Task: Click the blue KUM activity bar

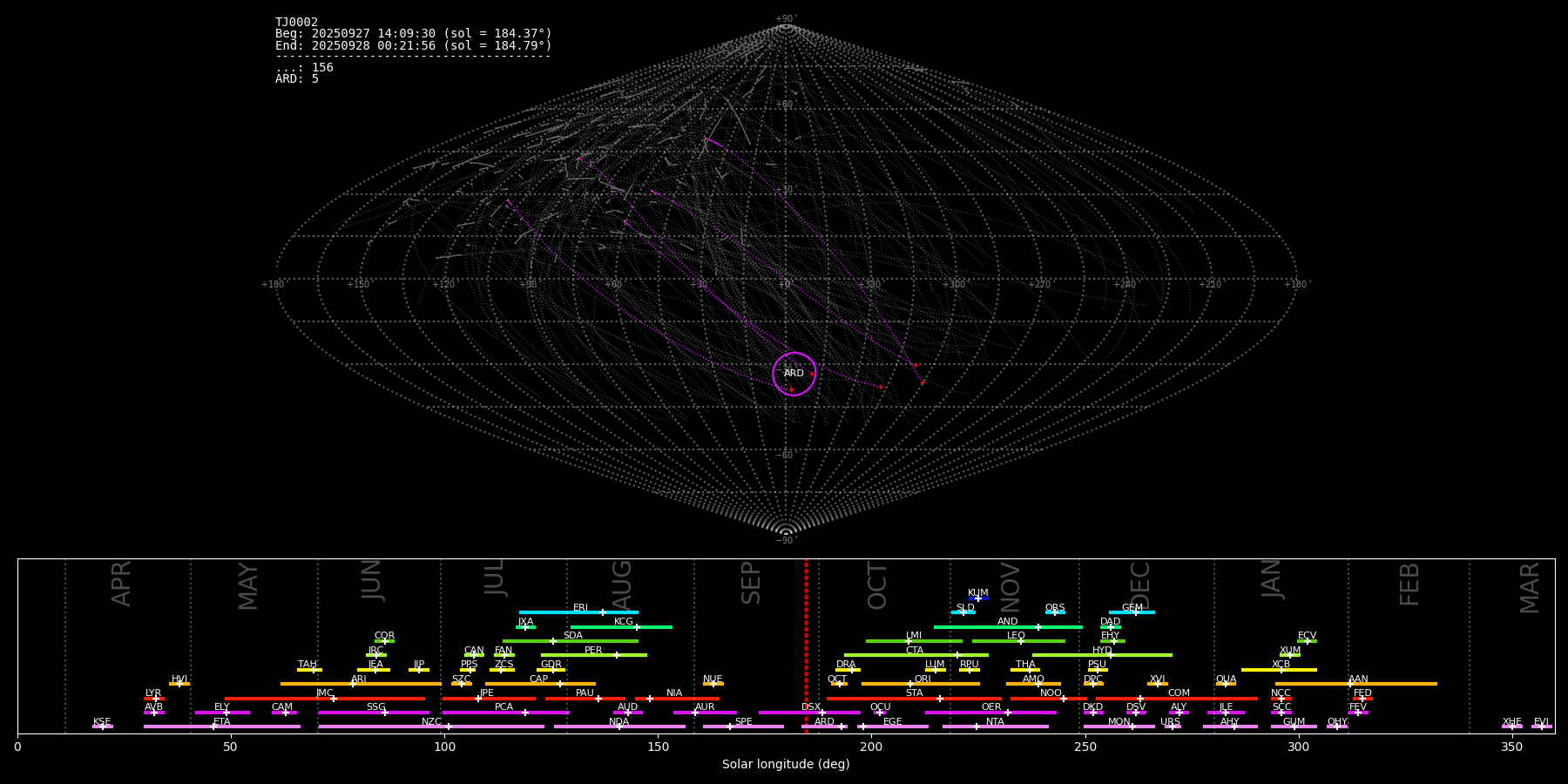Action: tap(978, 598)
